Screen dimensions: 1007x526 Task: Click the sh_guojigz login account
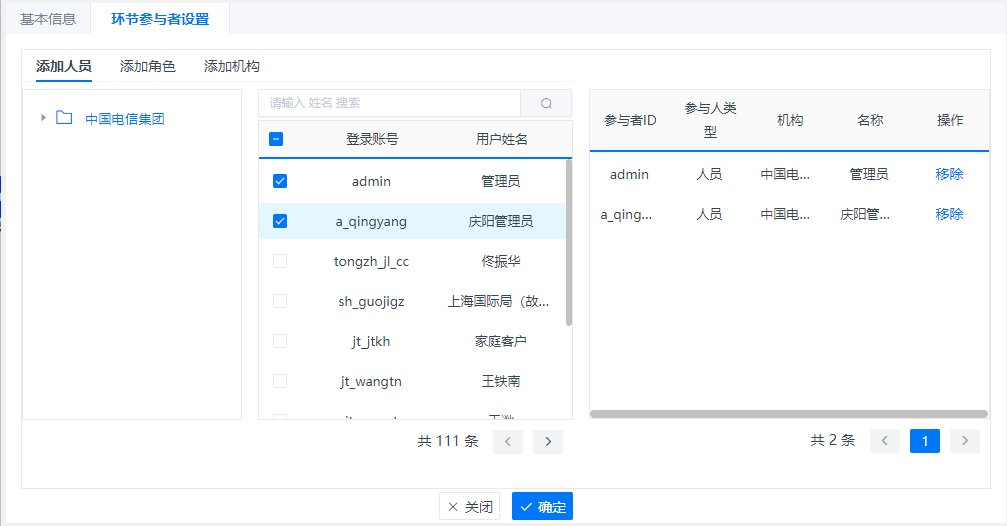[371, 301]
